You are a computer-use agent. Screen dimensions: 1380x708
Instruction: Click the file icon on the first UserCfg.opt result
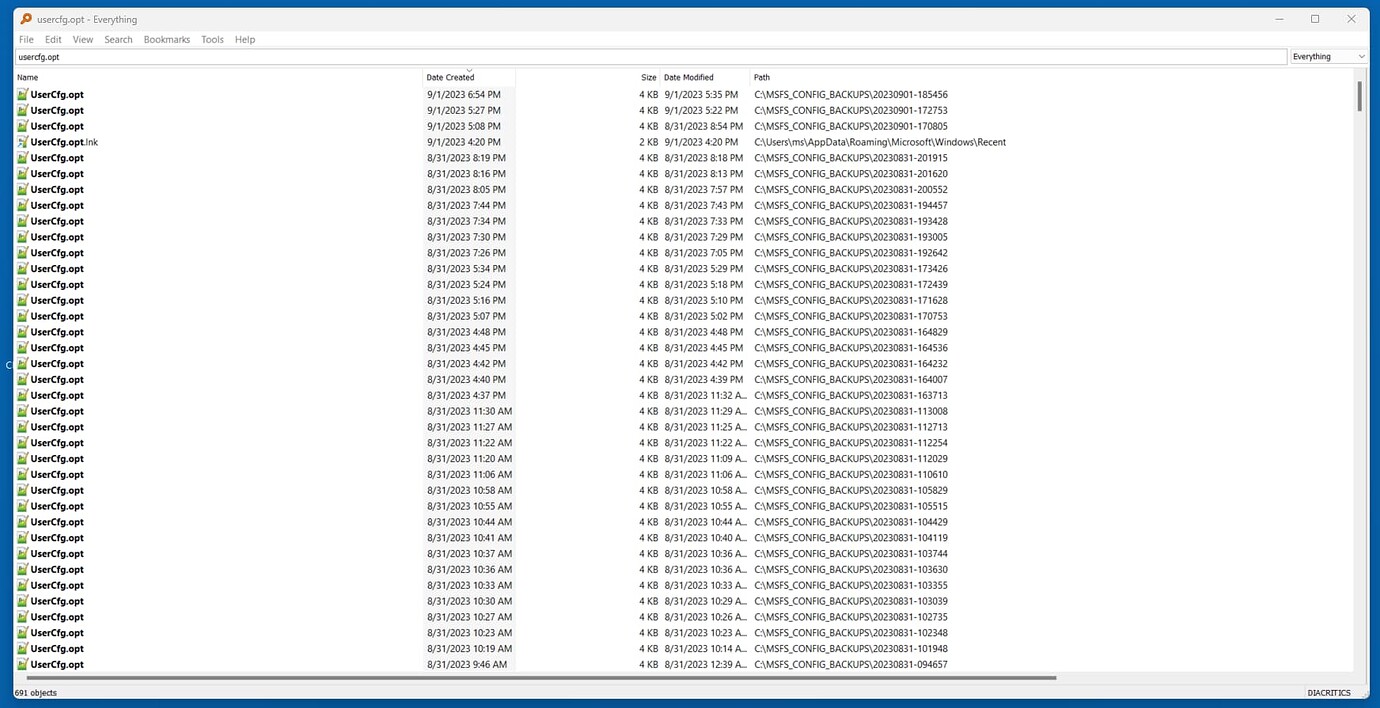pyautogui.click(x=23, y=94)
